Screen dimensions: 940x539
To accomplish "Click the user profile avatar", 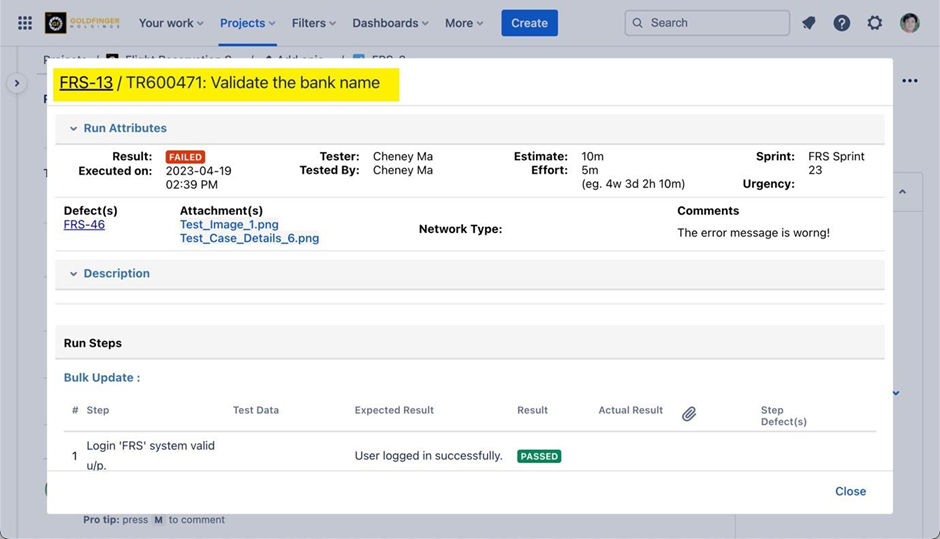I will pos(909,23).
